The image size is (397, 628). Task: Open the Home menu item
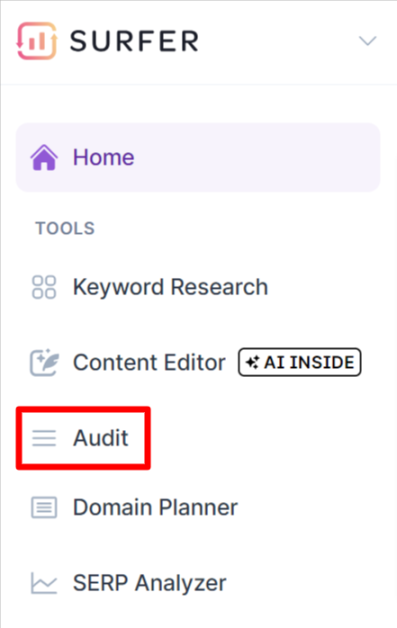(x=198, y=157)
